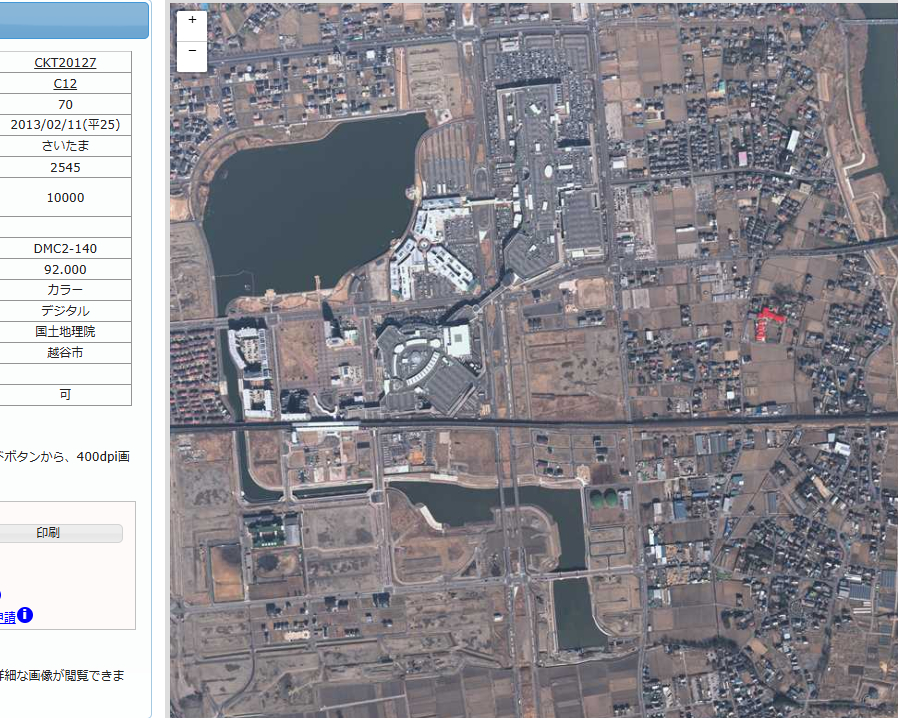Select the DMC2-140 camera cell
This screenshot has height=718, width=898.
pyautogui.click(x=65, y=248)
